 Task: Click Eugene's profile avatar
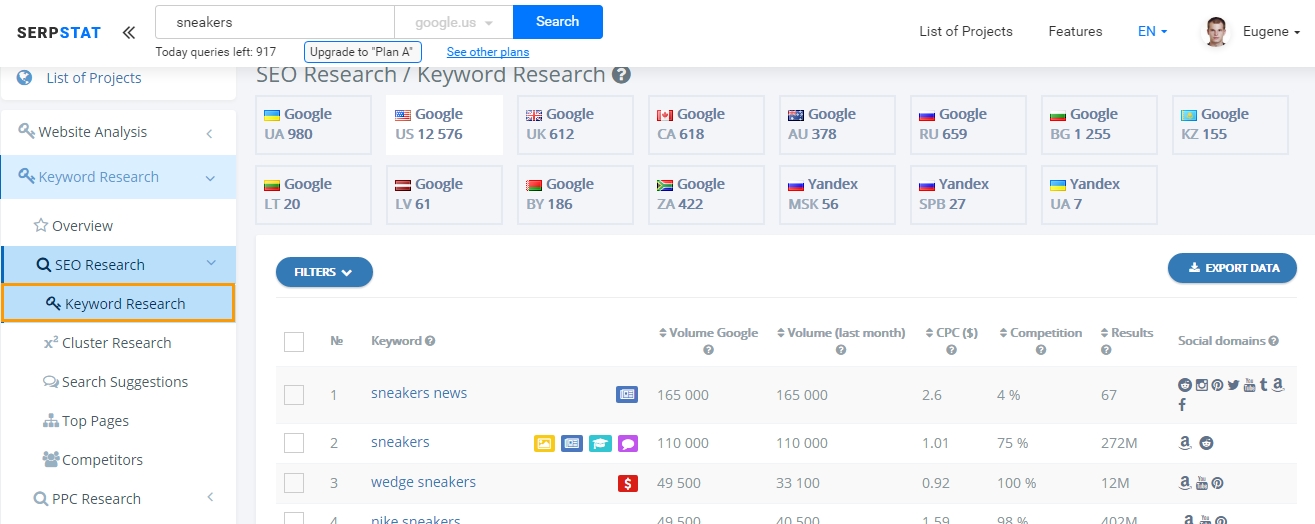click(1216, 32)
